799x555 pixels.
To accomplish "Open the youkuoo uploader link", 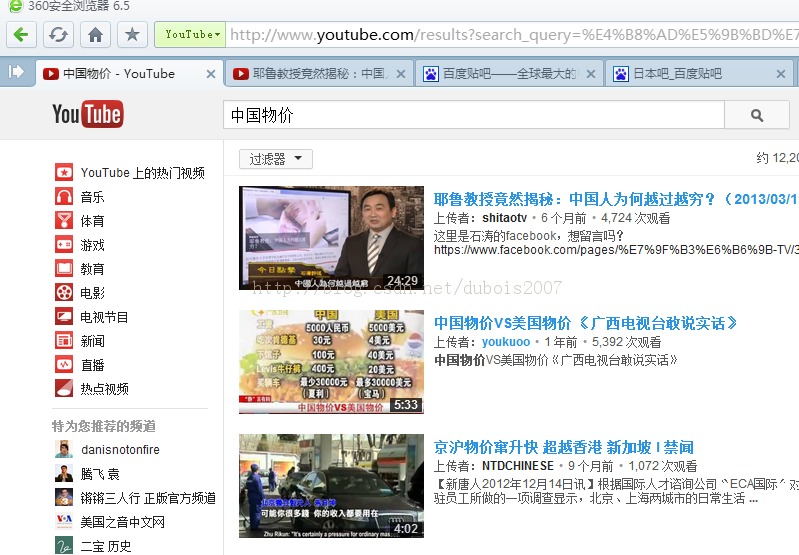I will tap(506, 342).
